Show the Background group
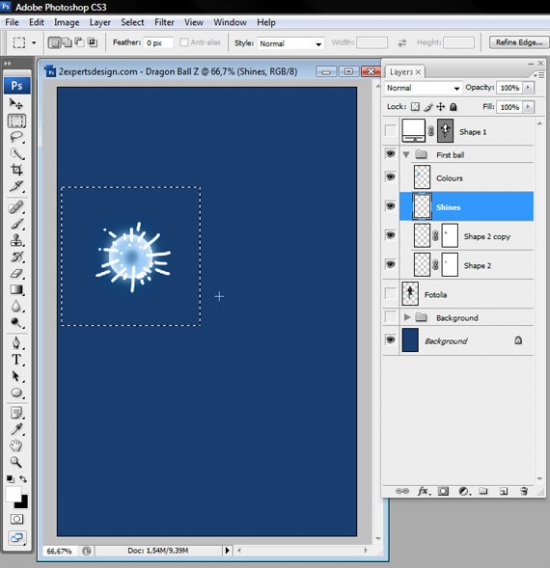Image resolution: width=550 pixels, height=568 pixels. 390,317
